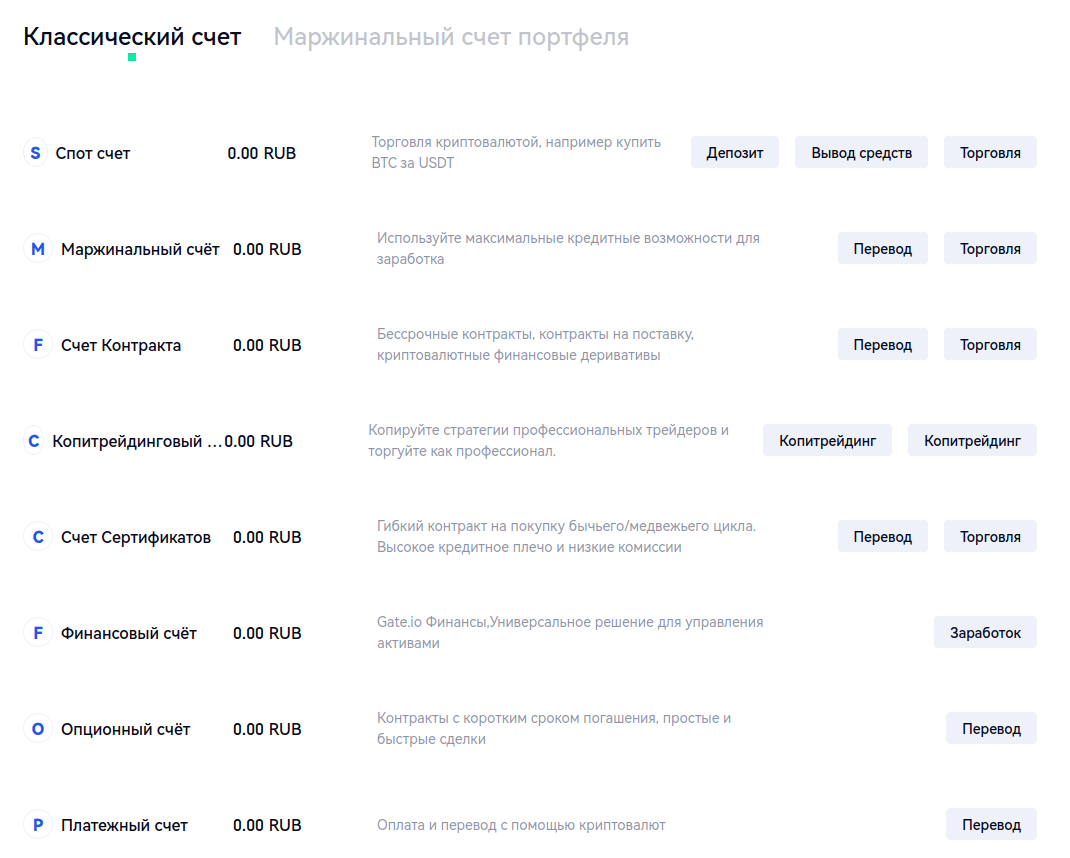Click the C icon beside Счет Сертификатов
Viewport: 1070px width, 858px height.
pos(38,537)
